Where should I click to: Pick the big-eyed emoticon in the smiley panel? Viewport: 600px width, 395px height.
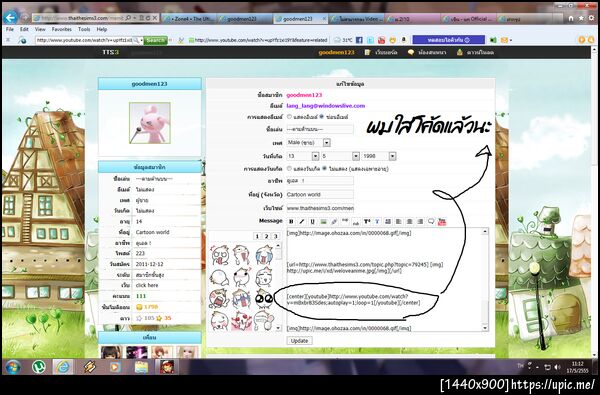(264, 298)
